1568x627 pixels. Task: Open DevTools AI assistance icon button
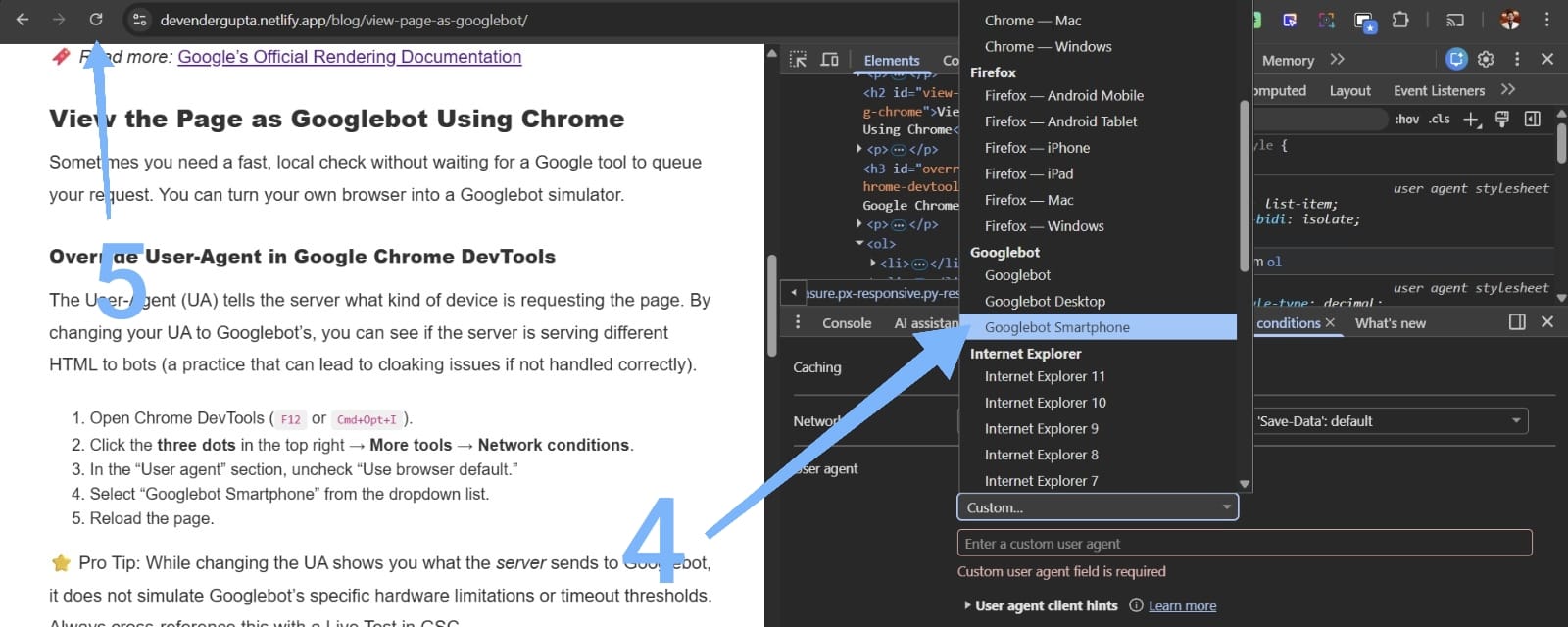pos(1456,59)
